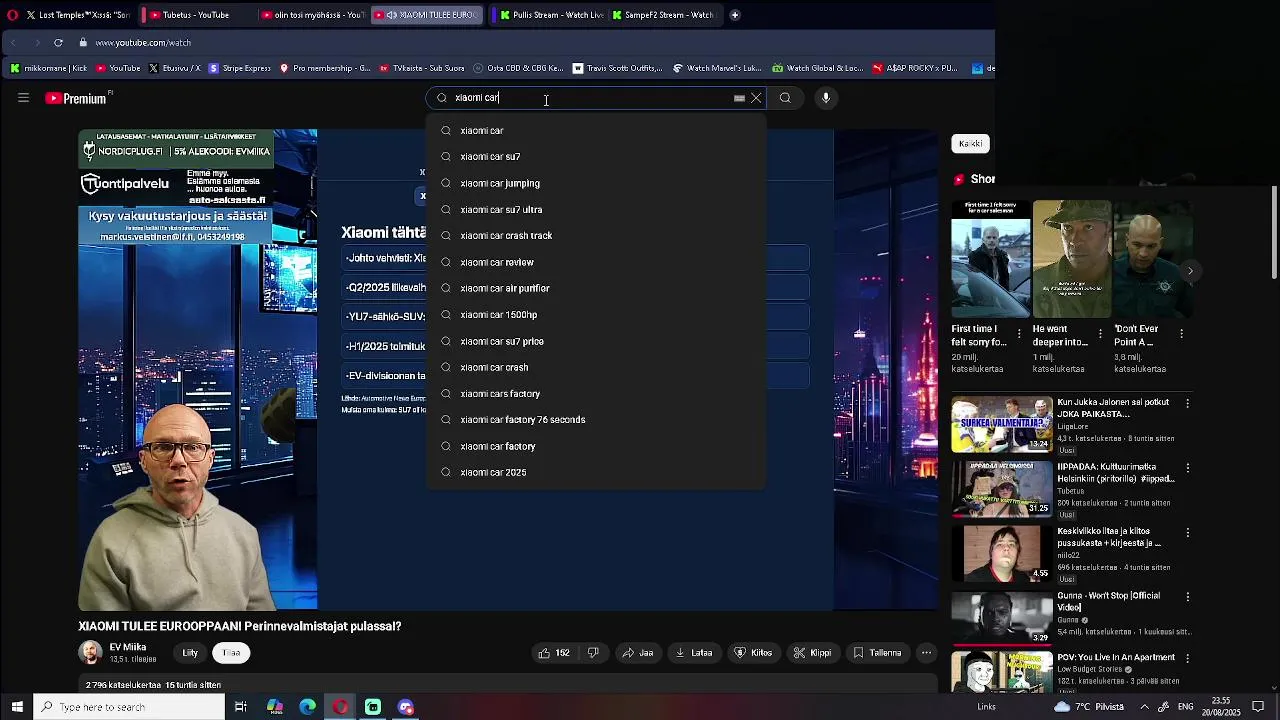Viewport: 1280px width, 720px height.
Task: Open IIPPADAA Kulttuurimatka Helsinkiin video title
Action: 1115,472
